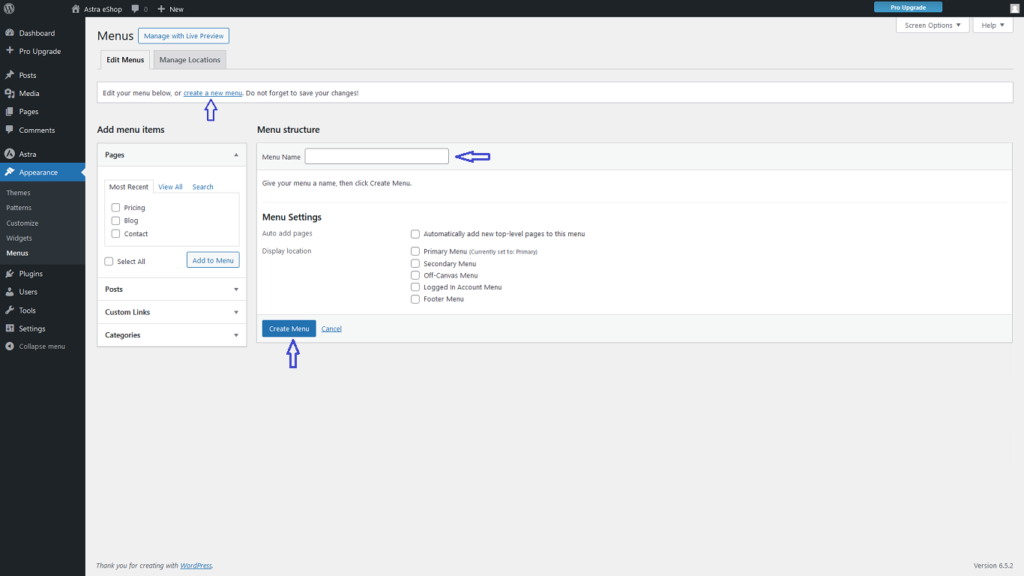
Task: Open the Screen Options dropdown
Action: click(x=932, y=25)
